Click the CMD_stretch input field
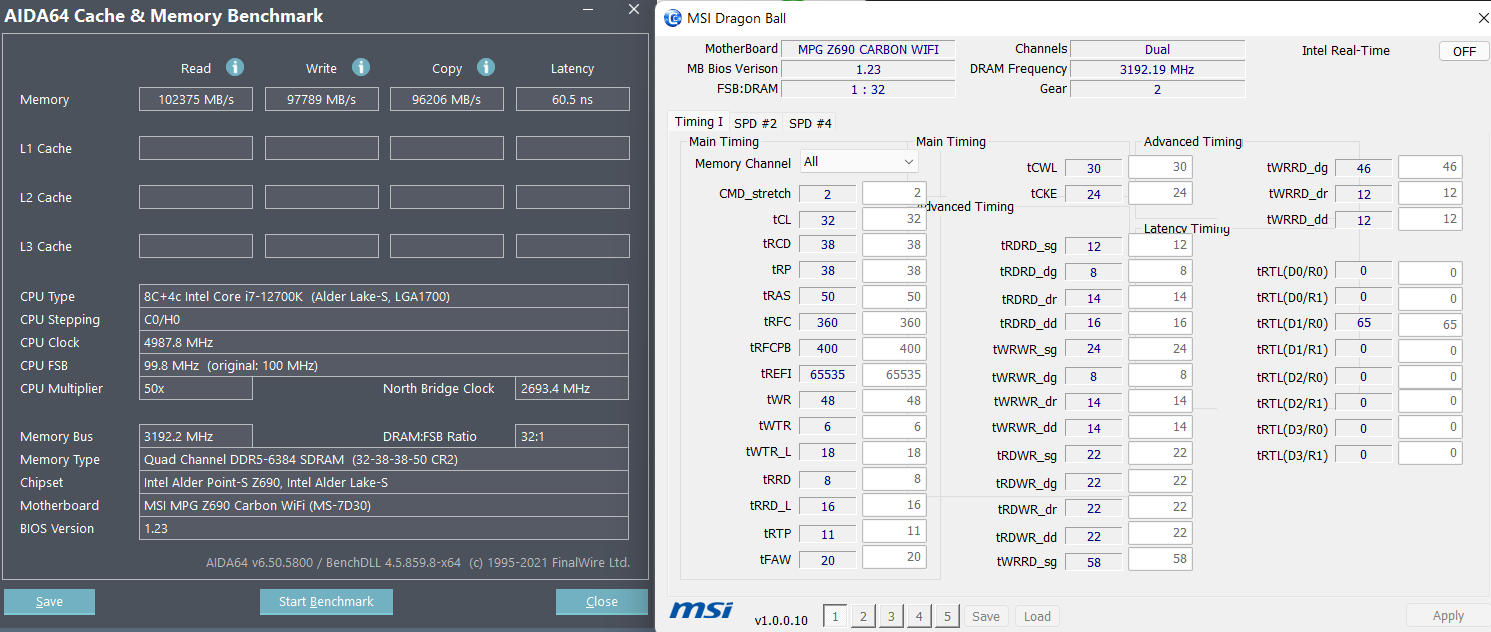The height and width of the screenshot is (632, 1491). pos(894,193)
